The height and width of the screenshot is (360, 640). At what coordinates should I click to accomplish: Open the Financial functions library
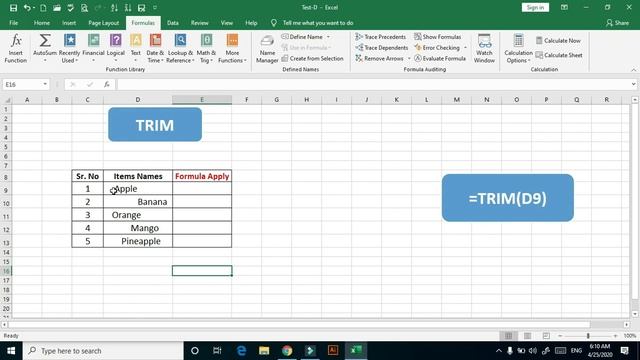coord(93,49)
